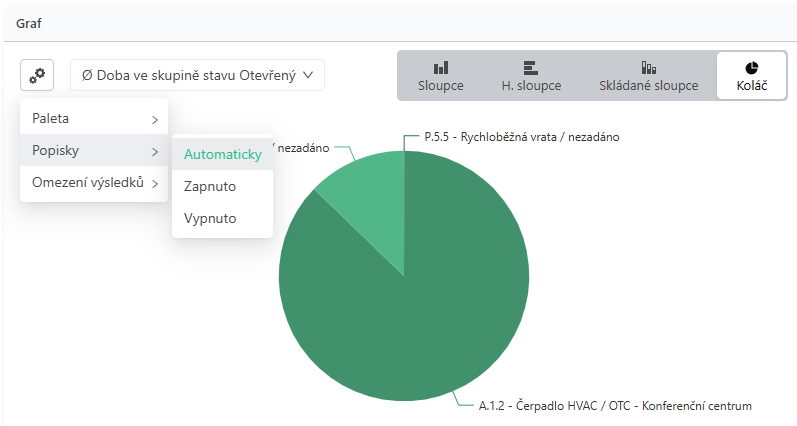
Task: Click the pie icon above Koláč
Action: coord(752,68)
